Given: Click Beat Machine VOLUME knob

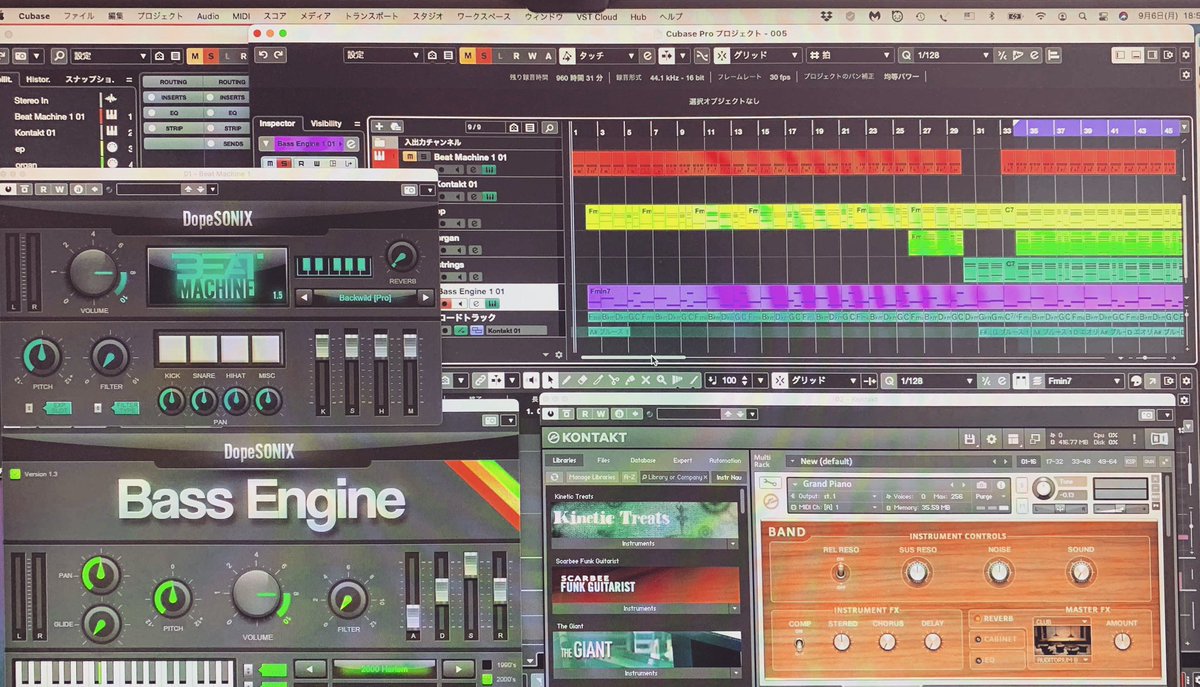Looking at the screenshot, I should pos(92,272).
